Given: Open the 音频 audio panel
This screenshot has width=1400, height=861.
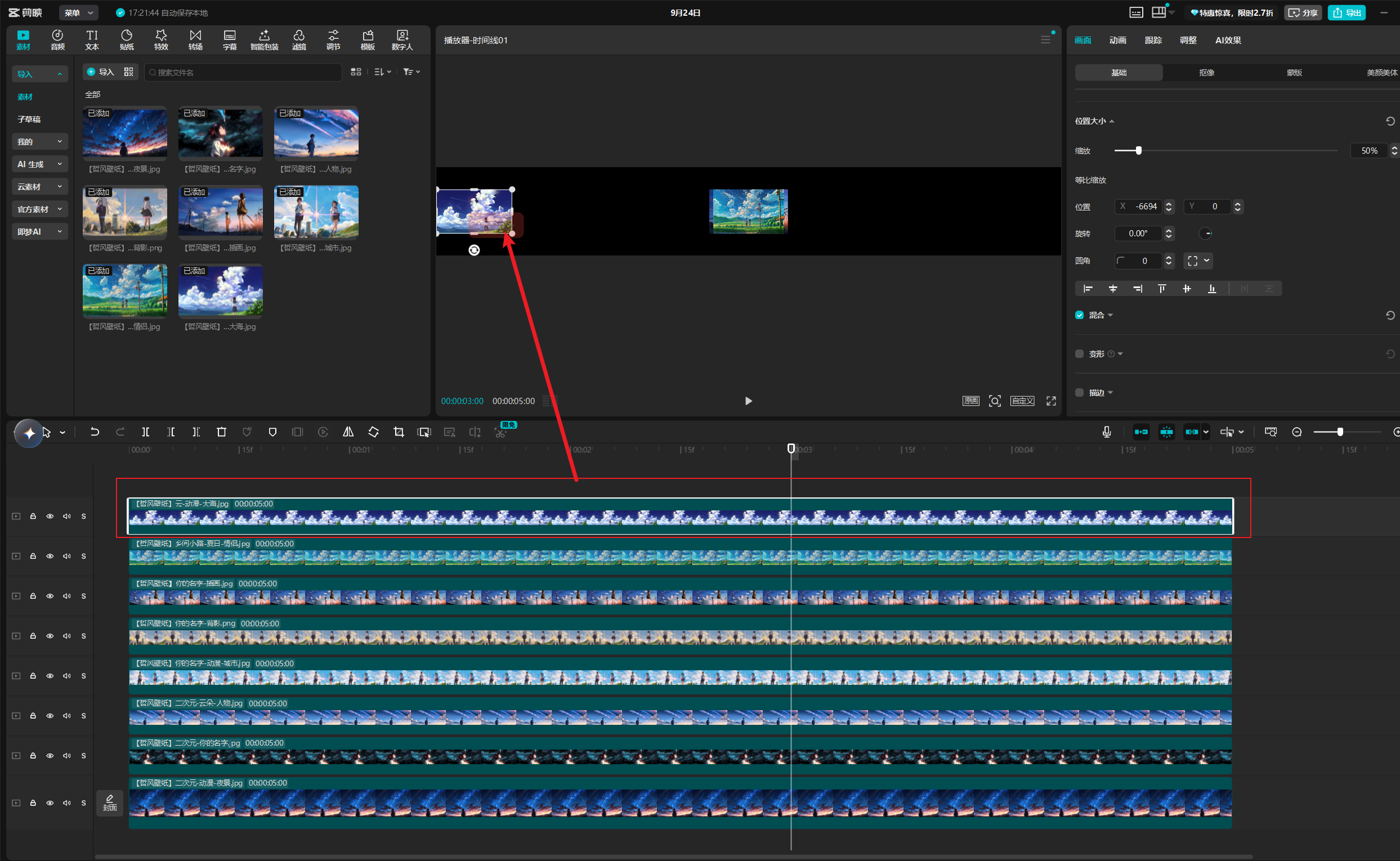Looking at the screenshot, I should pos(57,40).
